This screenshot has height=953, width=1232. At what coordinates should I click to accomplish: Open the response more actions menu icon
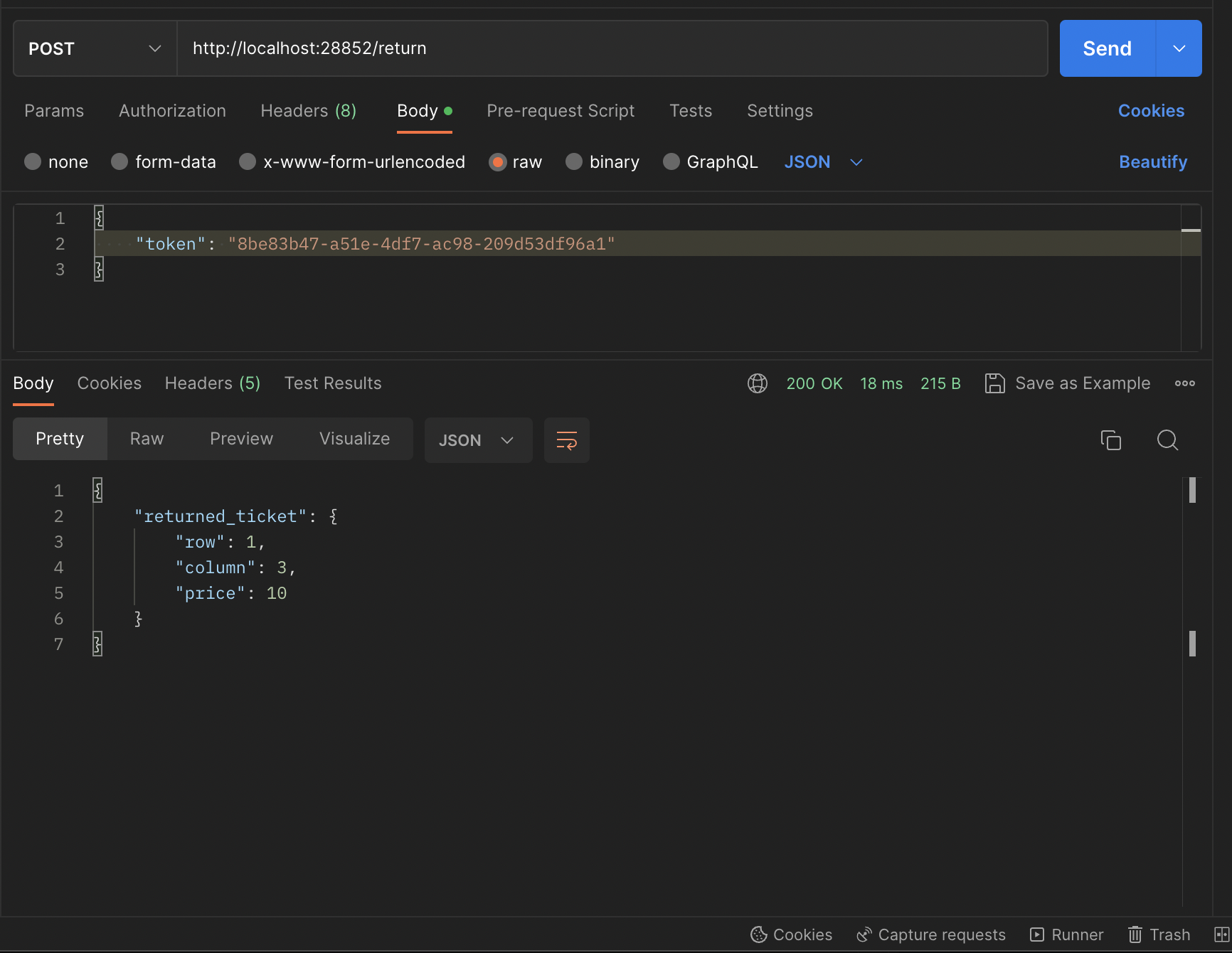click(x=1184, y=383)
